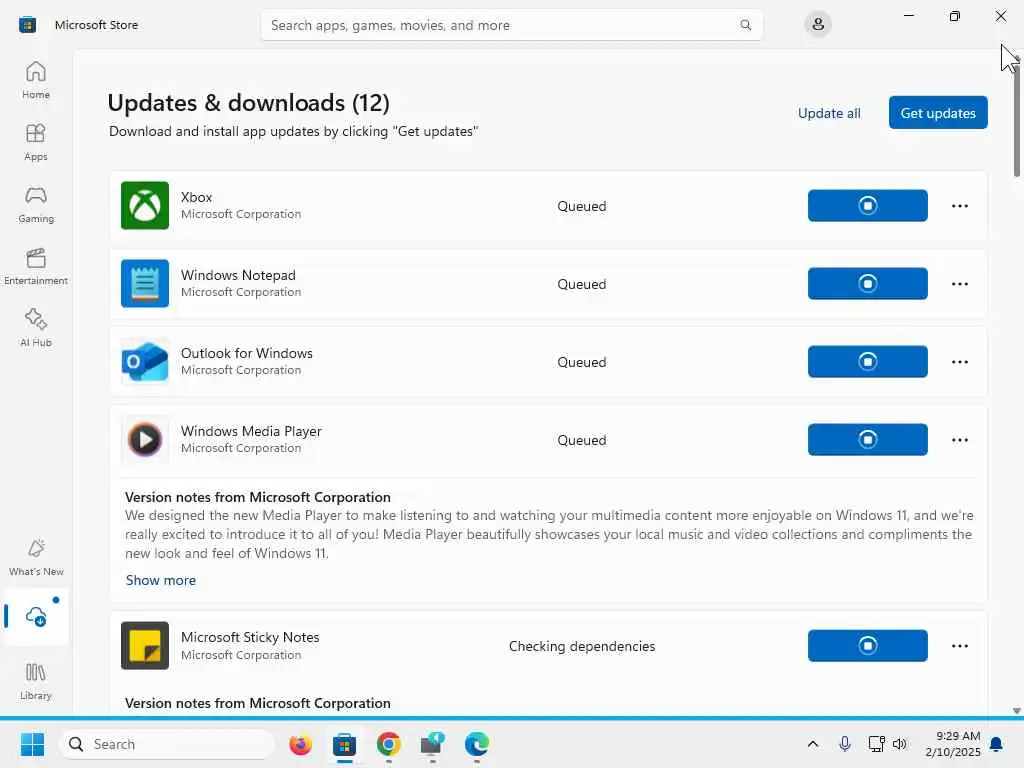
Task: Launch Firefox from the taskbar
Action: pyautogui.click(x=300, y=744)
